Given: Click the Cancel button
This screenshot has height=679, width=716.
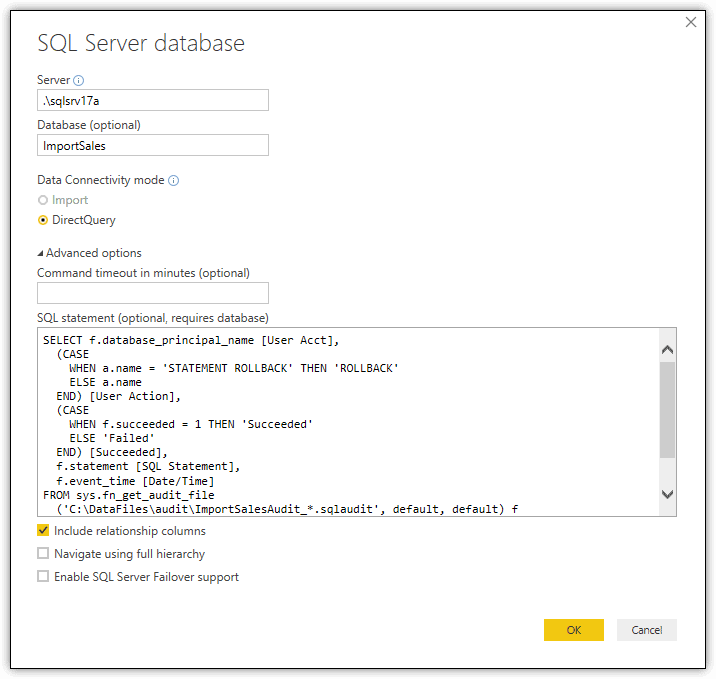Looking at the screenshot, I should pos(647,630).
